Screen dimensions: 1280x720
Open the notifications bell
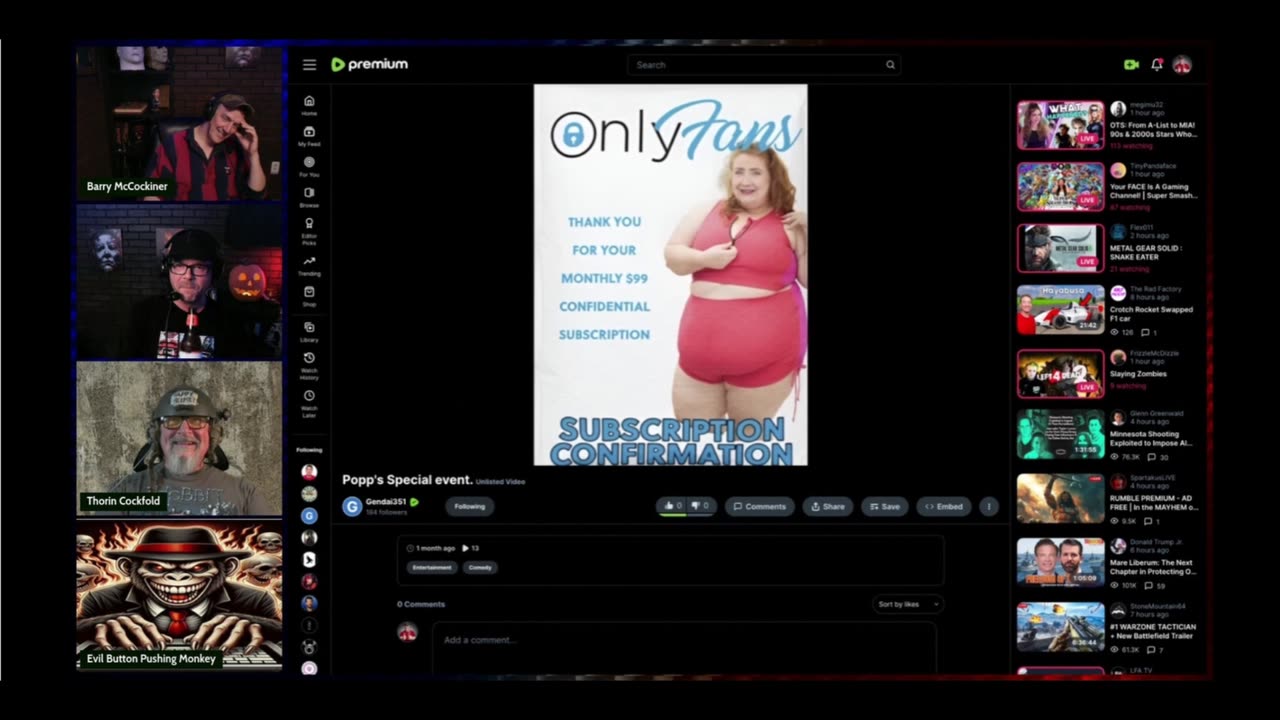(1157, 65)
